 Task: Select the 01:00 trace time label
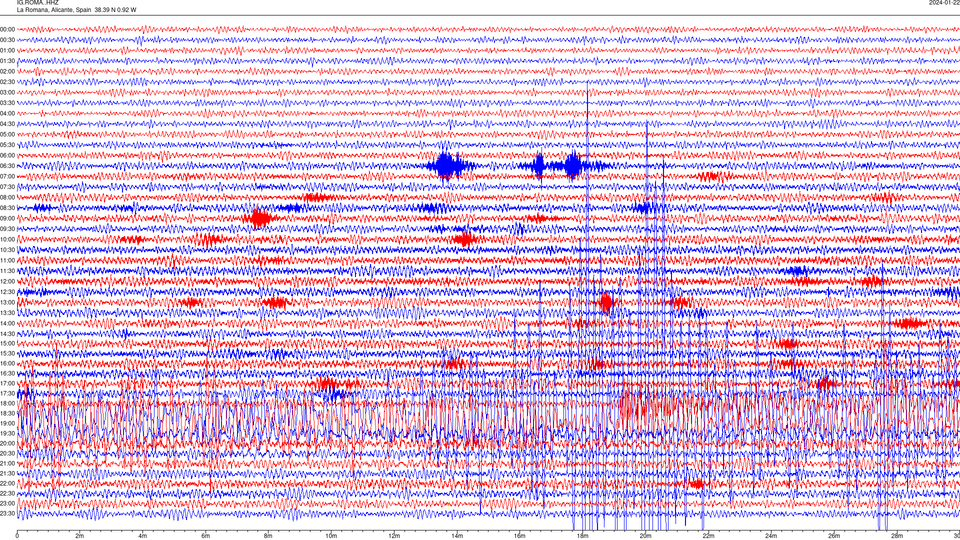7,50
